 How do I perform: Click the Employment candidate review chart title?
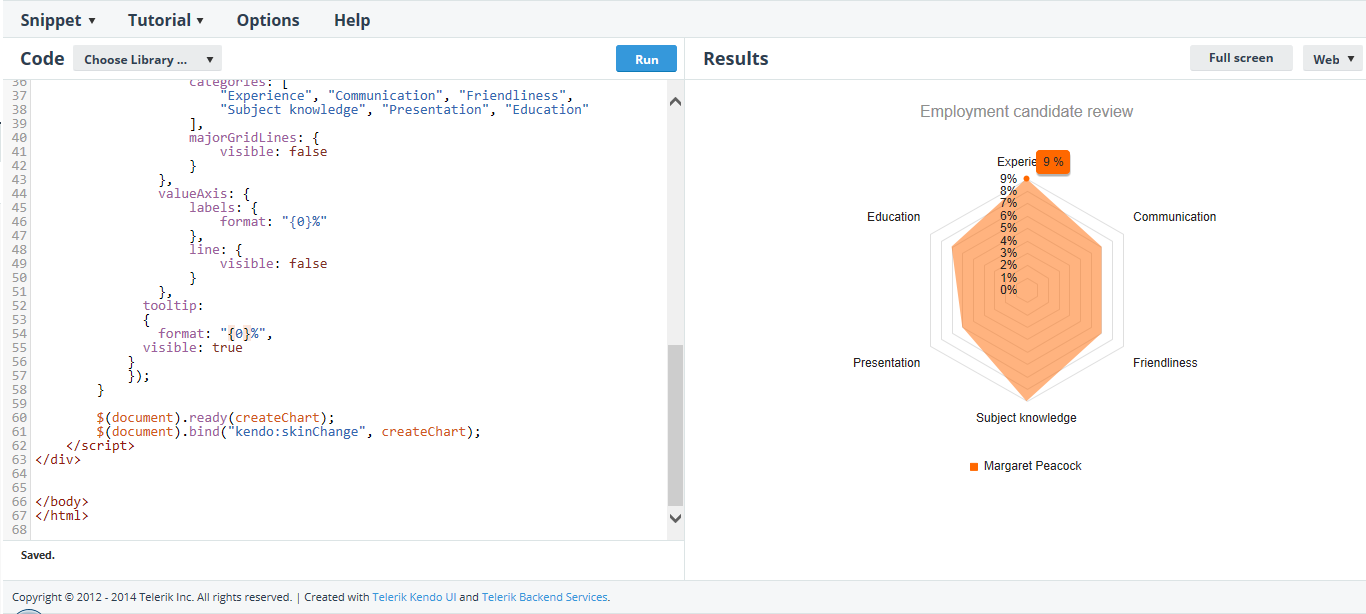(1026, 112)
